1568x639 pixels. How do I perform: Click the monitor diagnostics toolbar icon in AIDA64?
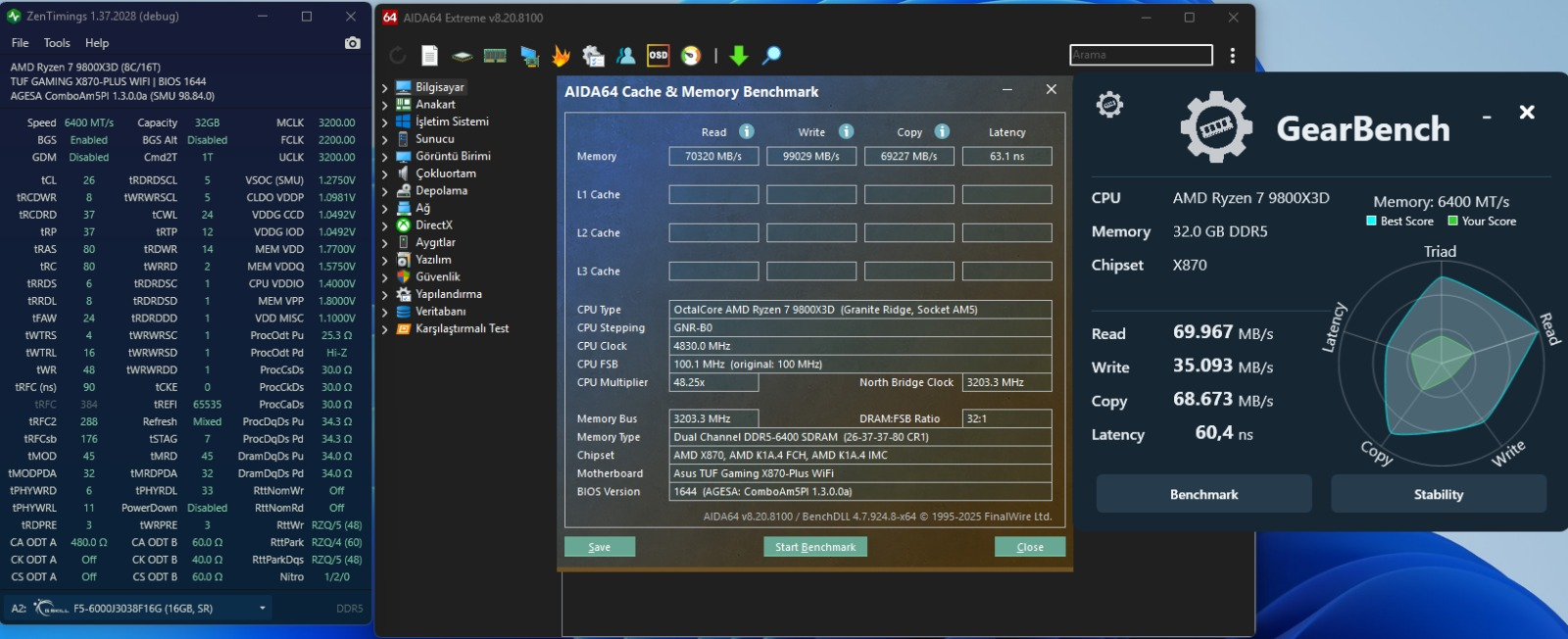(529, 56)
